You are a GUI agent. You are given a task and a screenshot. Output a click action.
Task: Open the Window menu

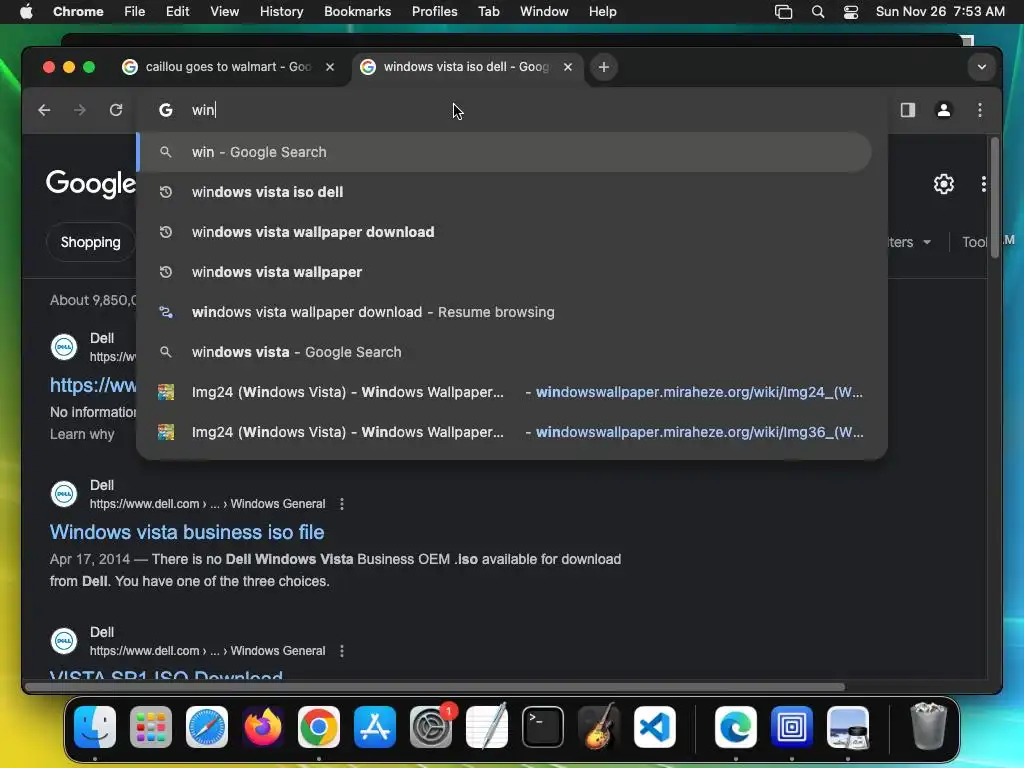click(544, 12)
